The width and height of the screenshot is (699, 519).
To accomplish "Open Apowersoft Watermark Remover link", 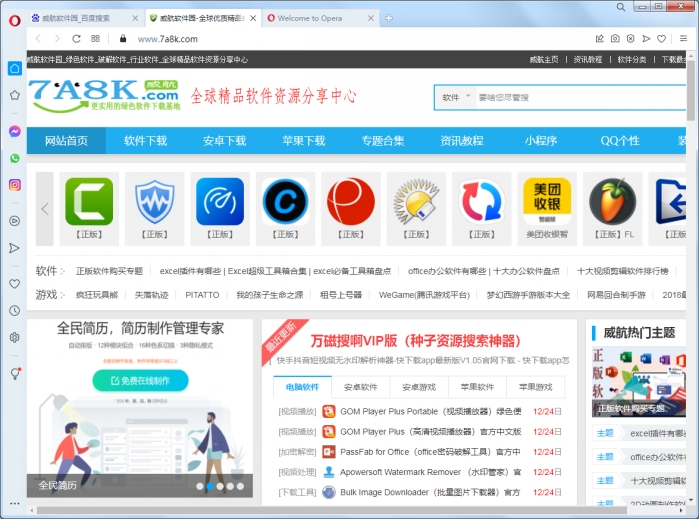I will 431,472.
